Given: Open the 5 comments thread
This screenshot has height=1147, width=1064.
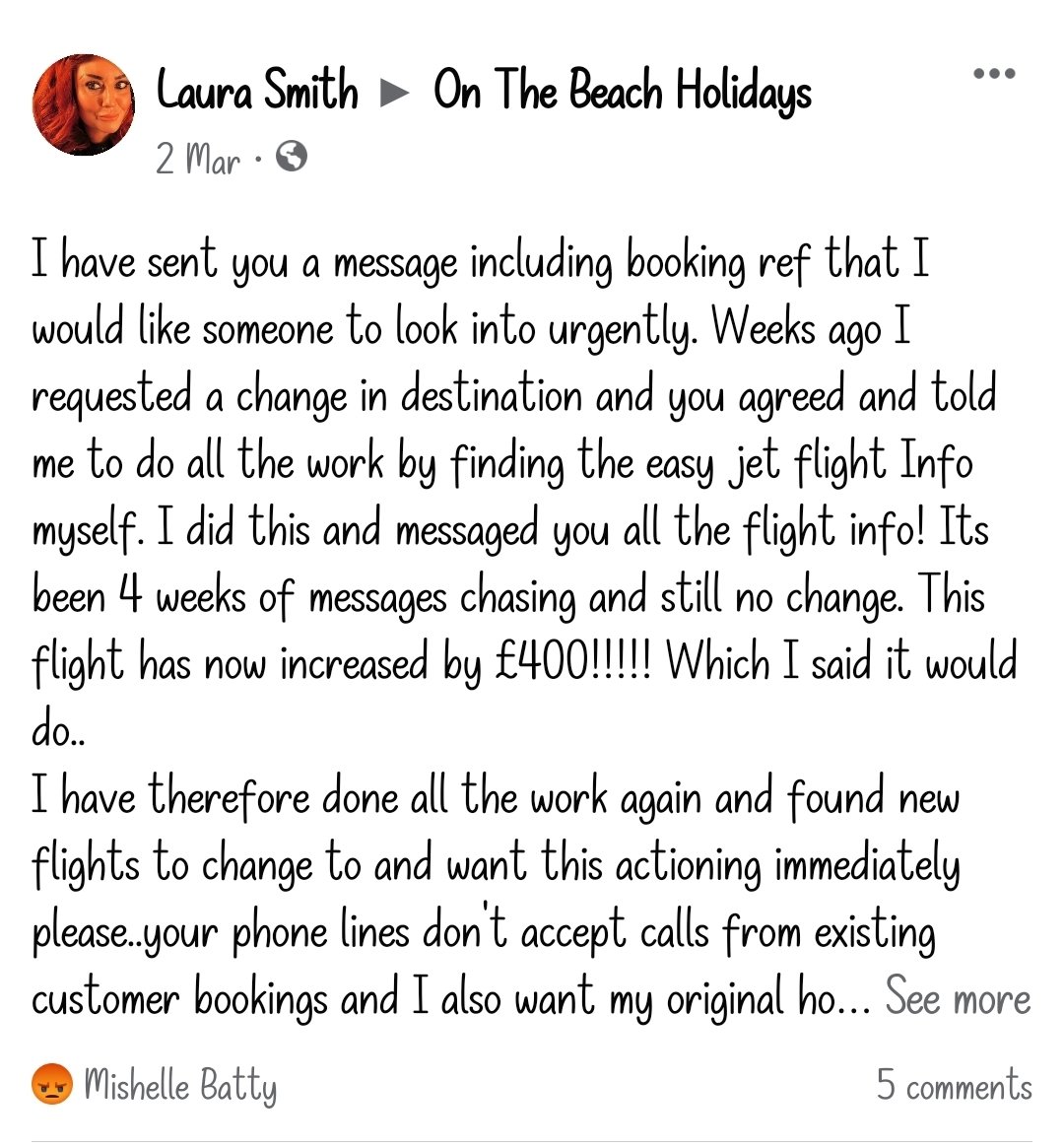Looking at the screenshot, I should [x=955, y=1085].
